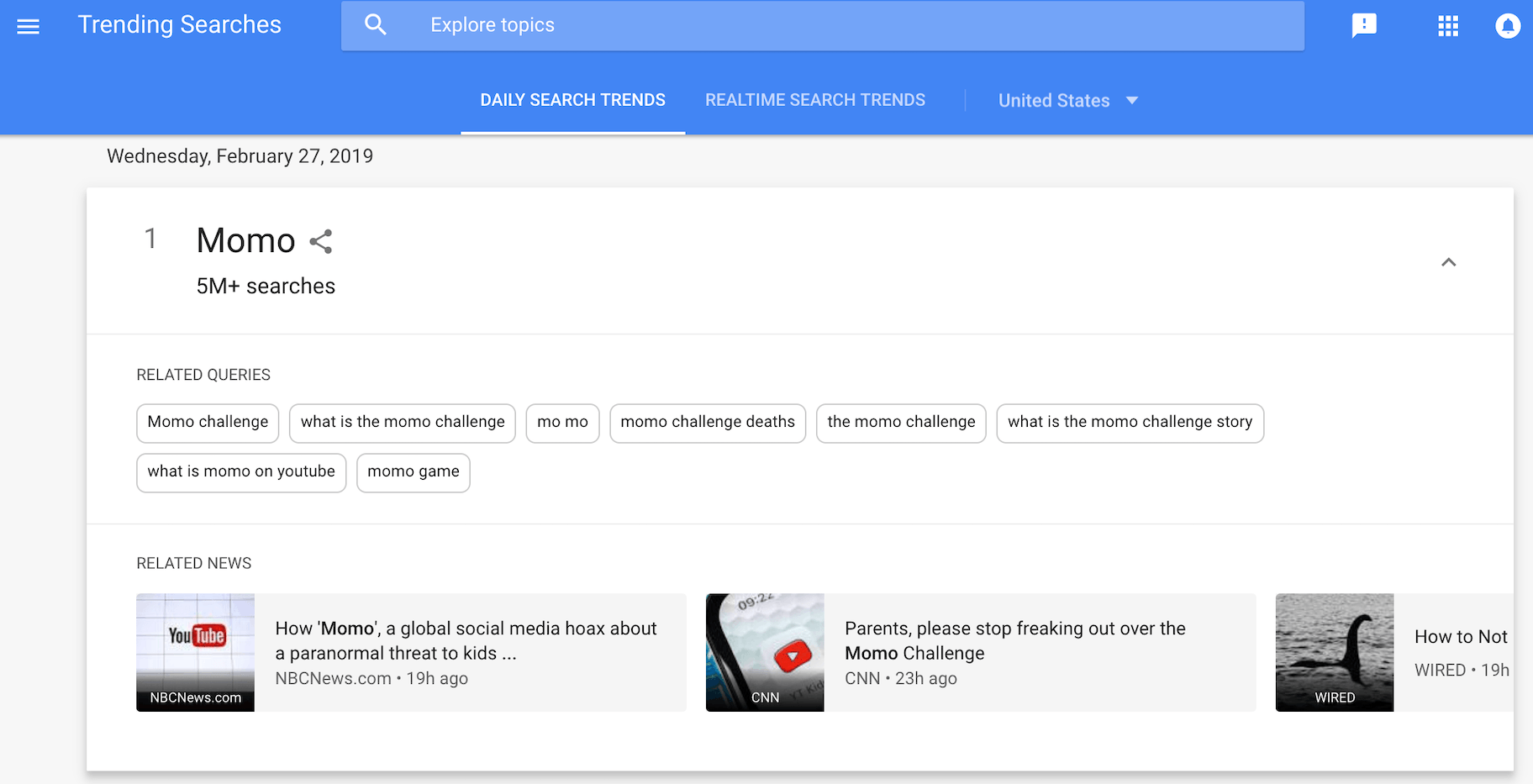Click the NBCNews.com YouTube thumbnail
Viewport: 1533px width, 784px height.
click(195, 652)
